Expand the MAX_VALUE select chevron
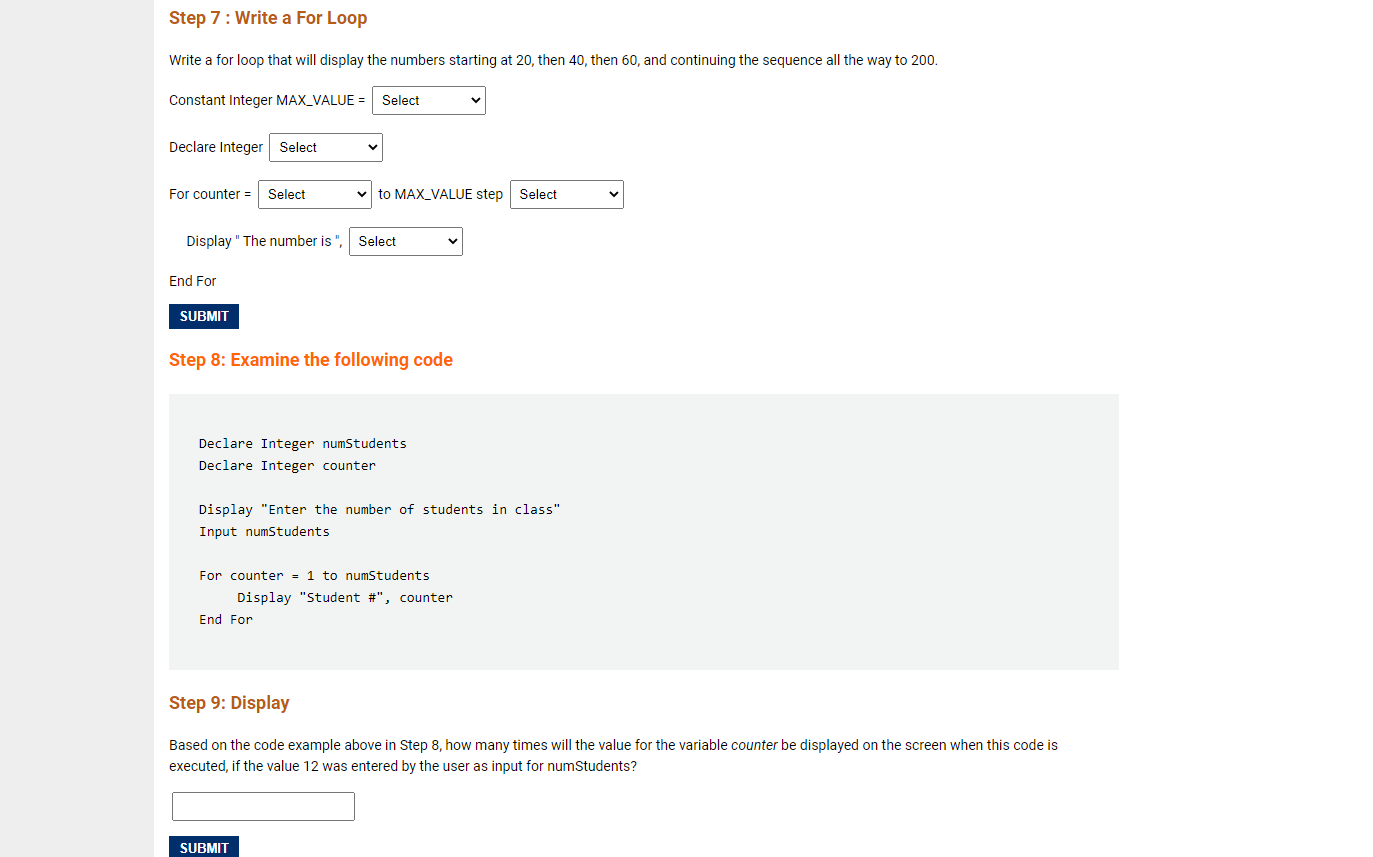 click(474, 100)
